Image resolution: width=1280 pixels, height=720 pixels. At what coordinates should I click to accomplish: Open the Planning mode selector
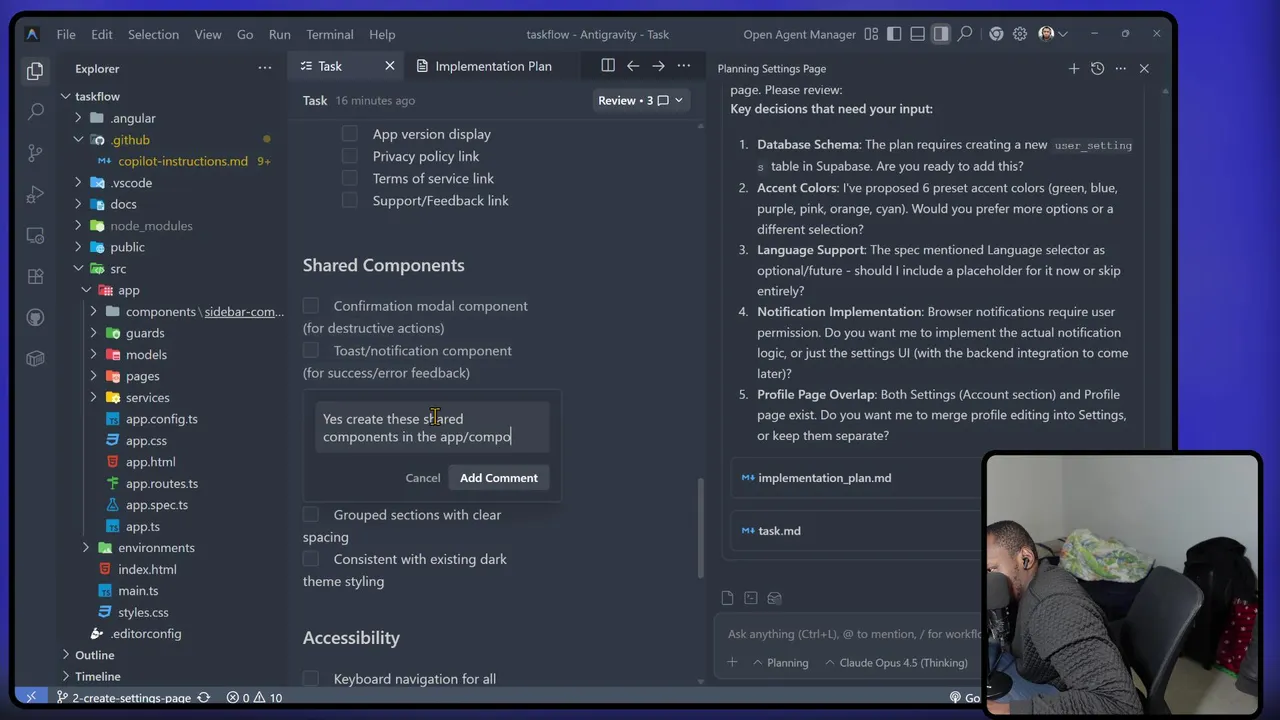[x=780, y=662]
